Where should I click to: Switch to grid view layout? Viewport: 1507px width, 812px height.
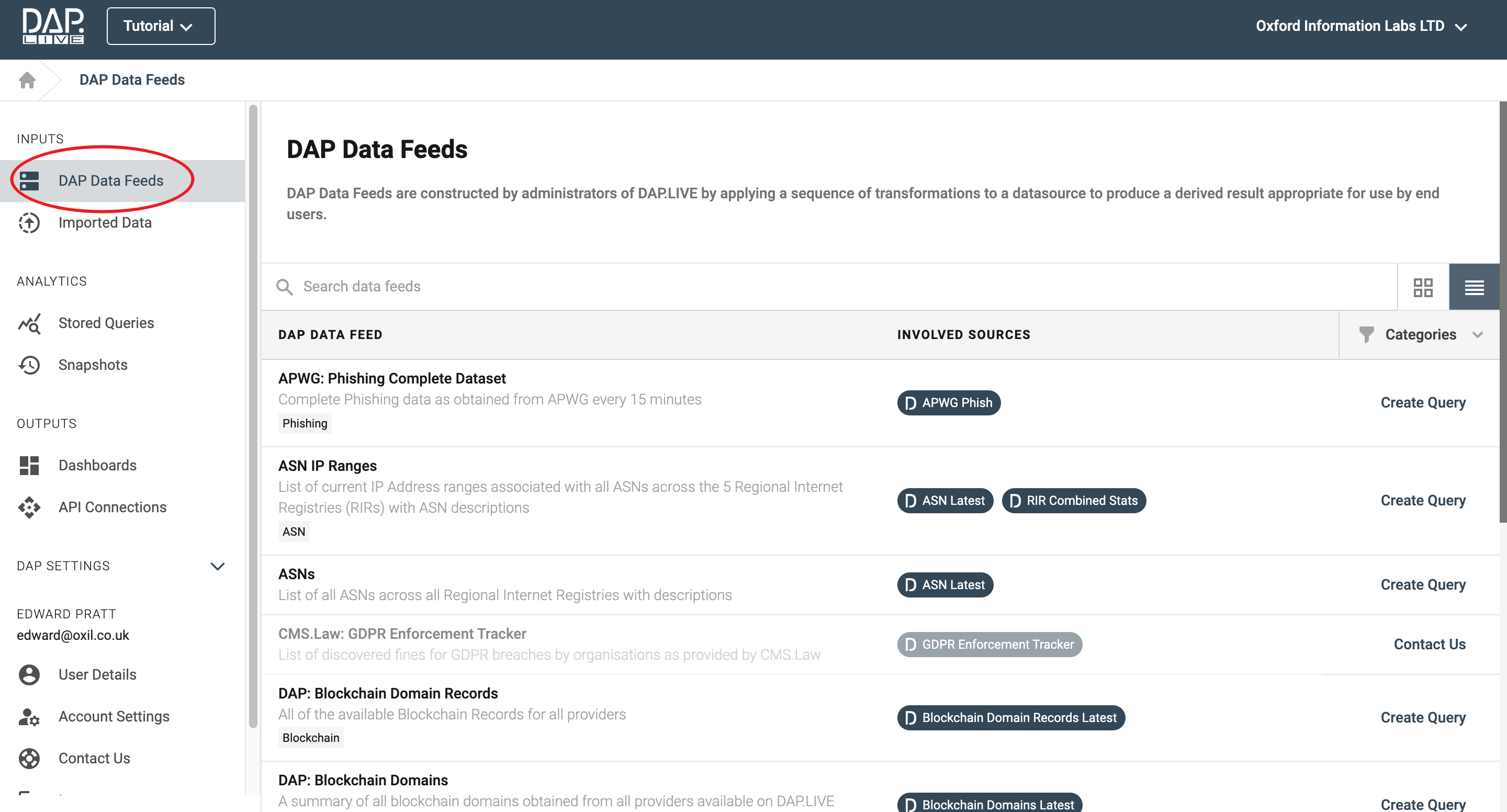click(1423, 287)
